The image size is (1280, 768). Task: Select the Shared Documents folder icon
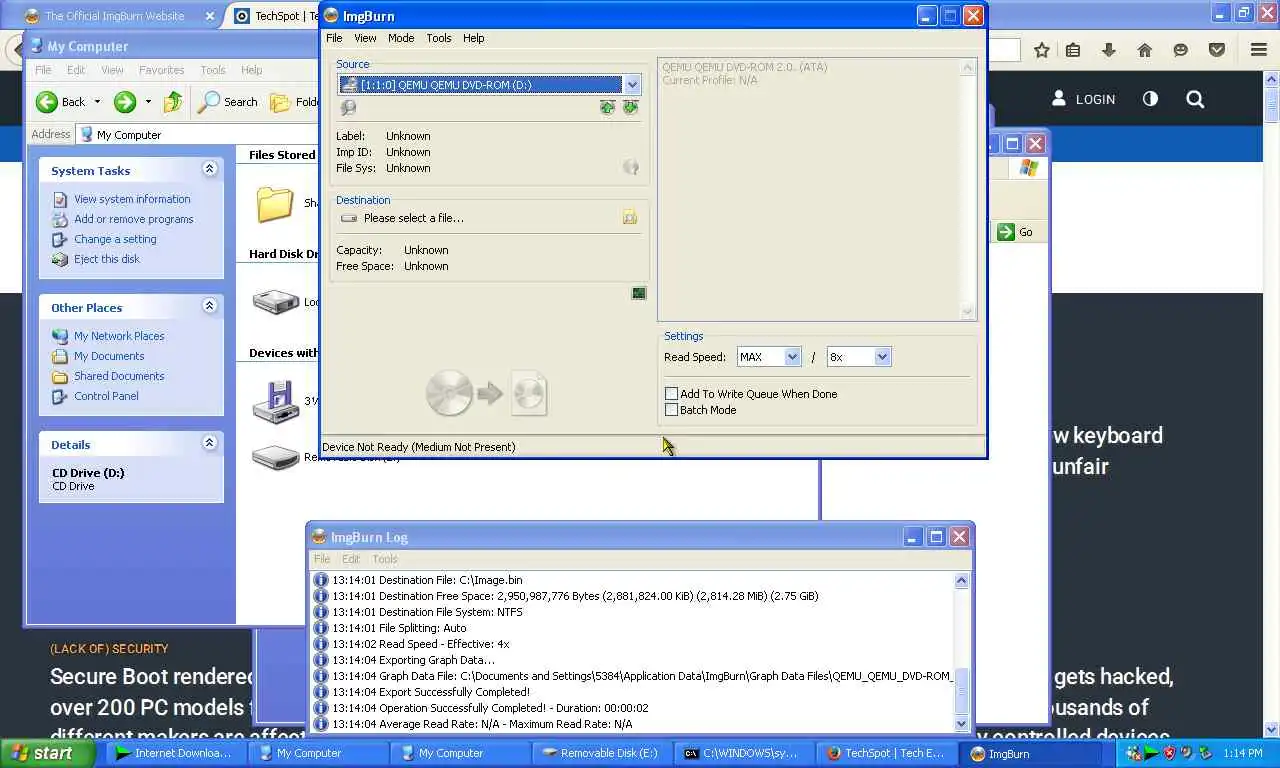275,203
